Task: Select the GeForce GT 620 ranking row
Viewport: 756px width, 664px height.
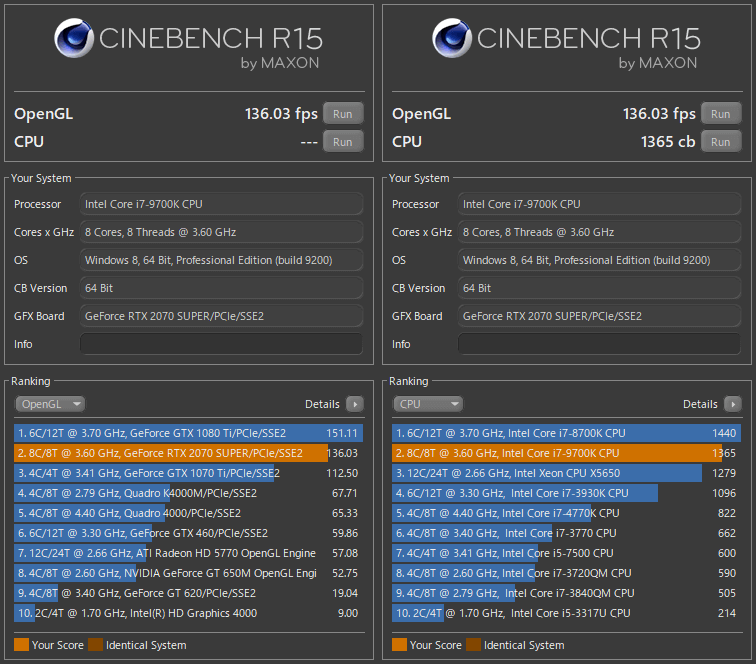Action: (189, 593)
